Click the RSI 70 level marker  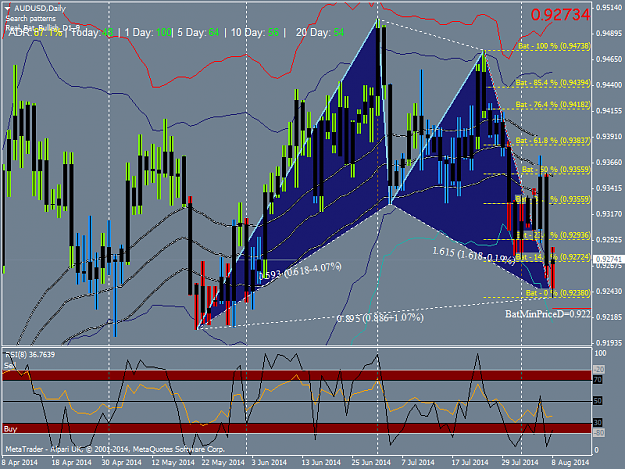click(x=597, y=380)
